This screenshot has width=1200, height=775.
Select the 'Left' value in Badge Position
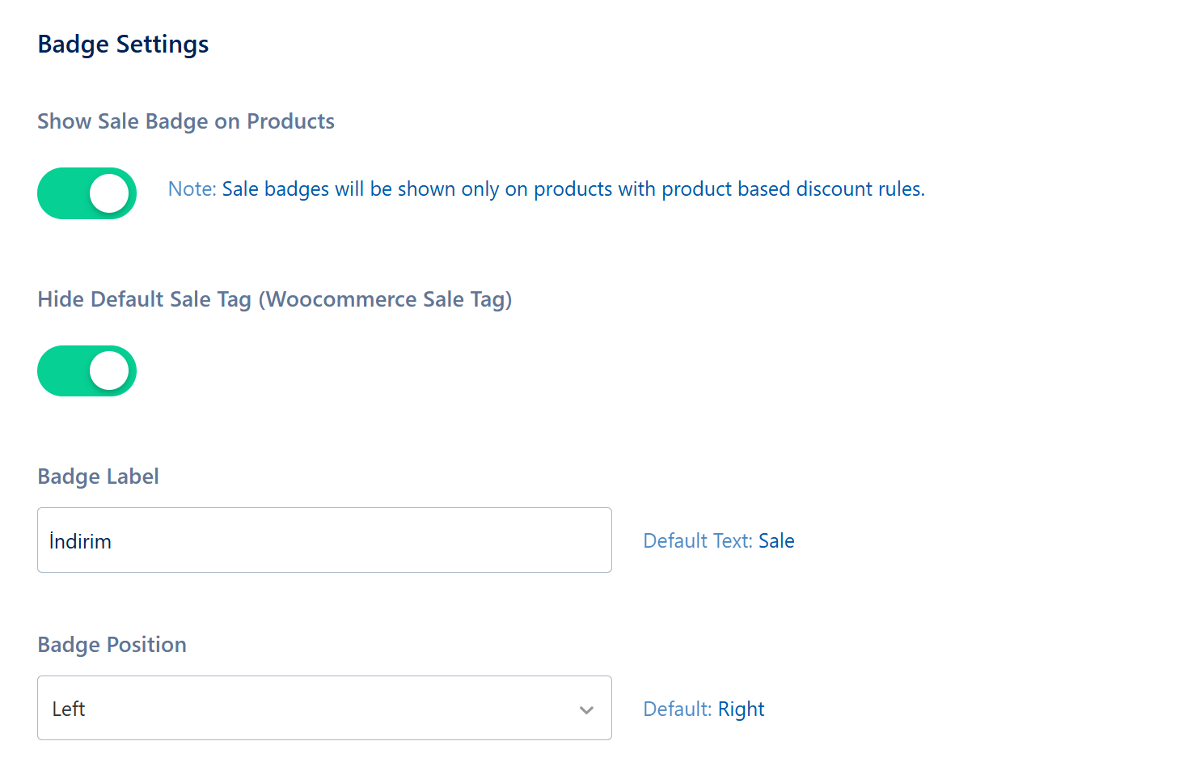[x=69, y=709]
